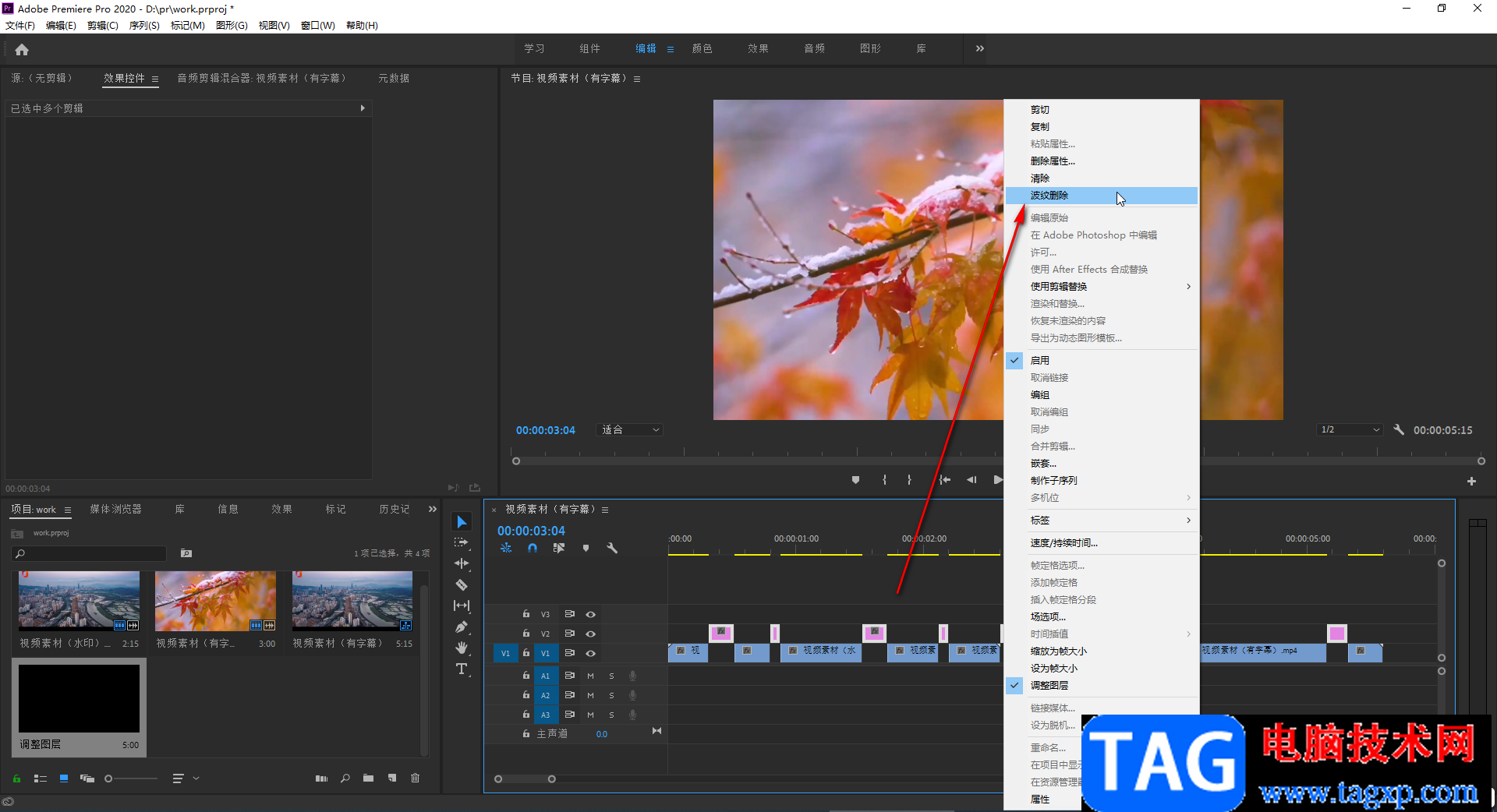Open the Program Monitor panel menu

(637, 79)
